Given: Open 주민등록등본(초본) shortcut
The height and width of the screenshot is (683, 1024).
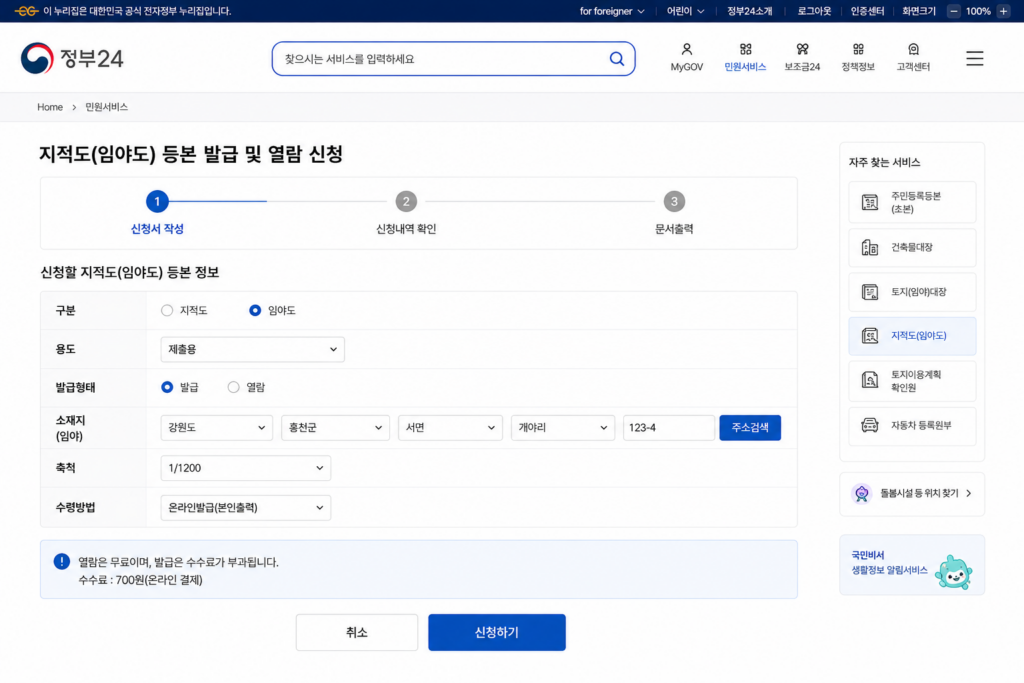Looking at the screenshot, I should [x=912, y=202].
